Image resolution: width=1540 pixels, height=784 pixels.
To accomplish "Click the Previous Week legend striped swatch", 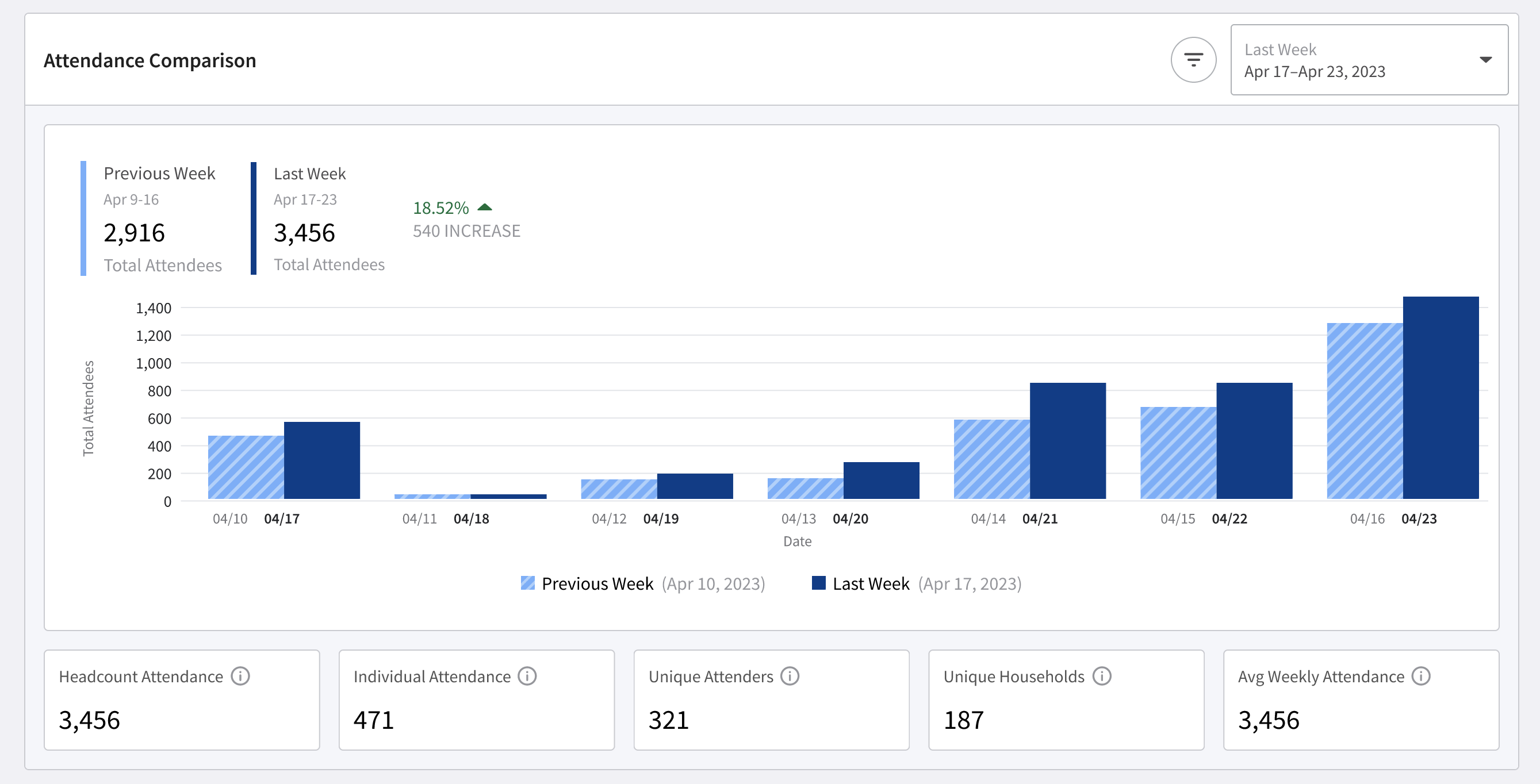I will pyautogui.click(x=527, y=583).
